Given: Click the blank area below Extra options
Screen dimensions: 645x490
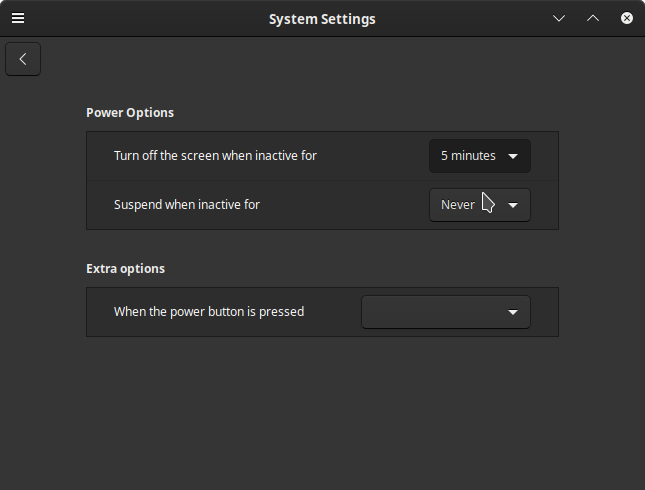Looking at the screenshot, I should coord(322,411).
